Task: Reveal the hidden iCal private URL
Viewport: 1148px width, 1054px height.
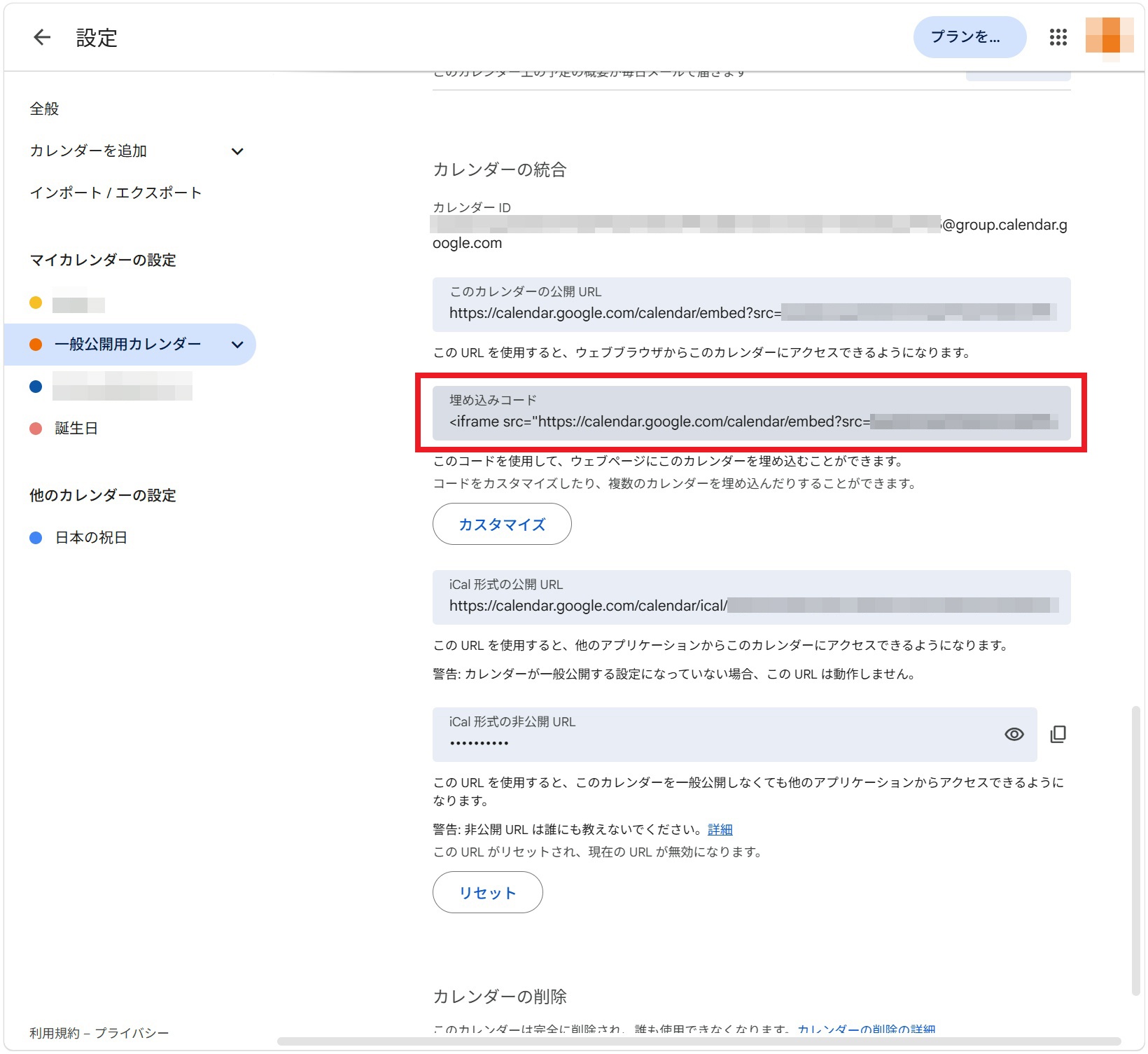Action: (x=1014, y=734)
